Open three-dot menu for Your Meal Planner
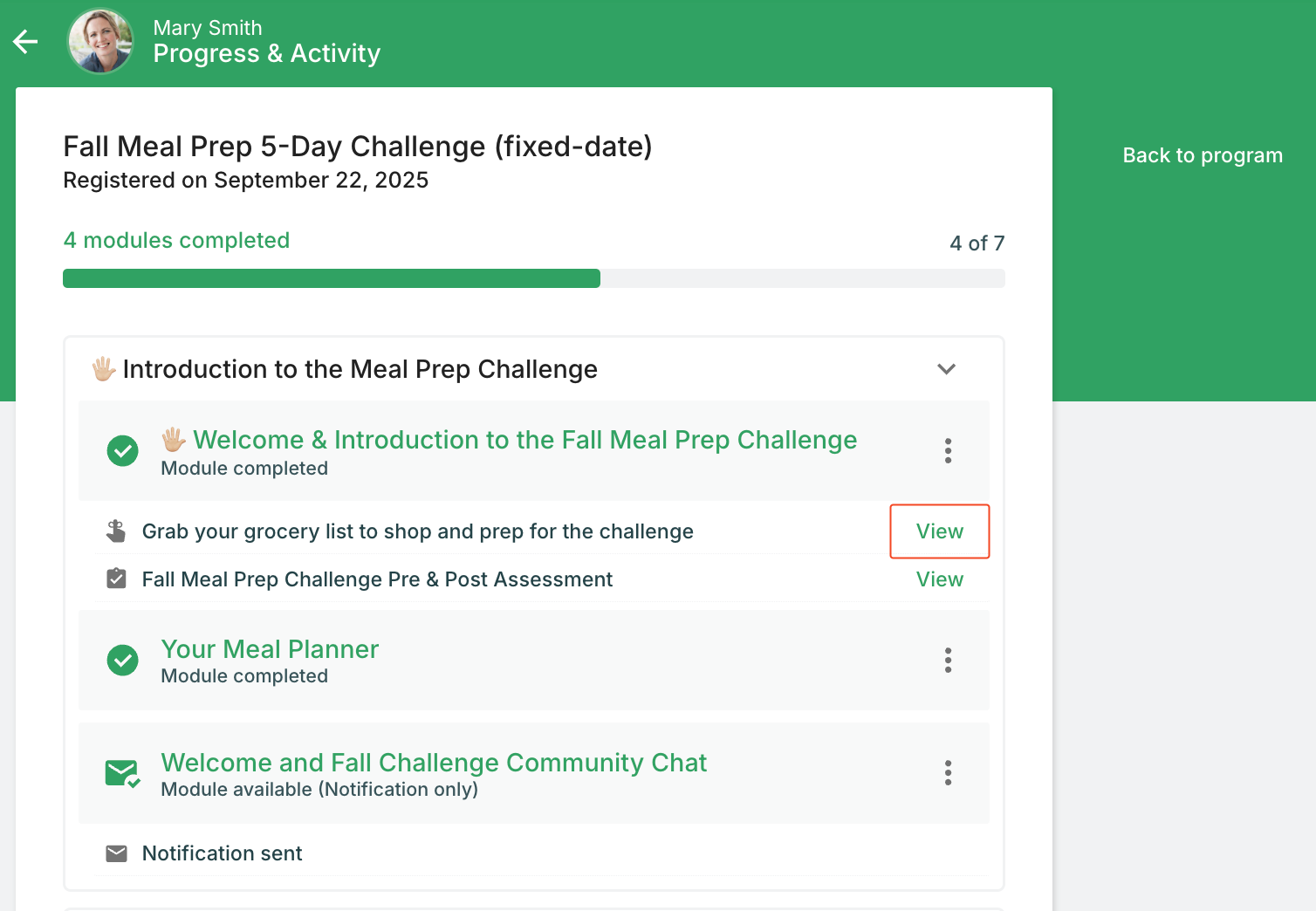This screenshot has width=1316, height=911. (x=948, y=660)
